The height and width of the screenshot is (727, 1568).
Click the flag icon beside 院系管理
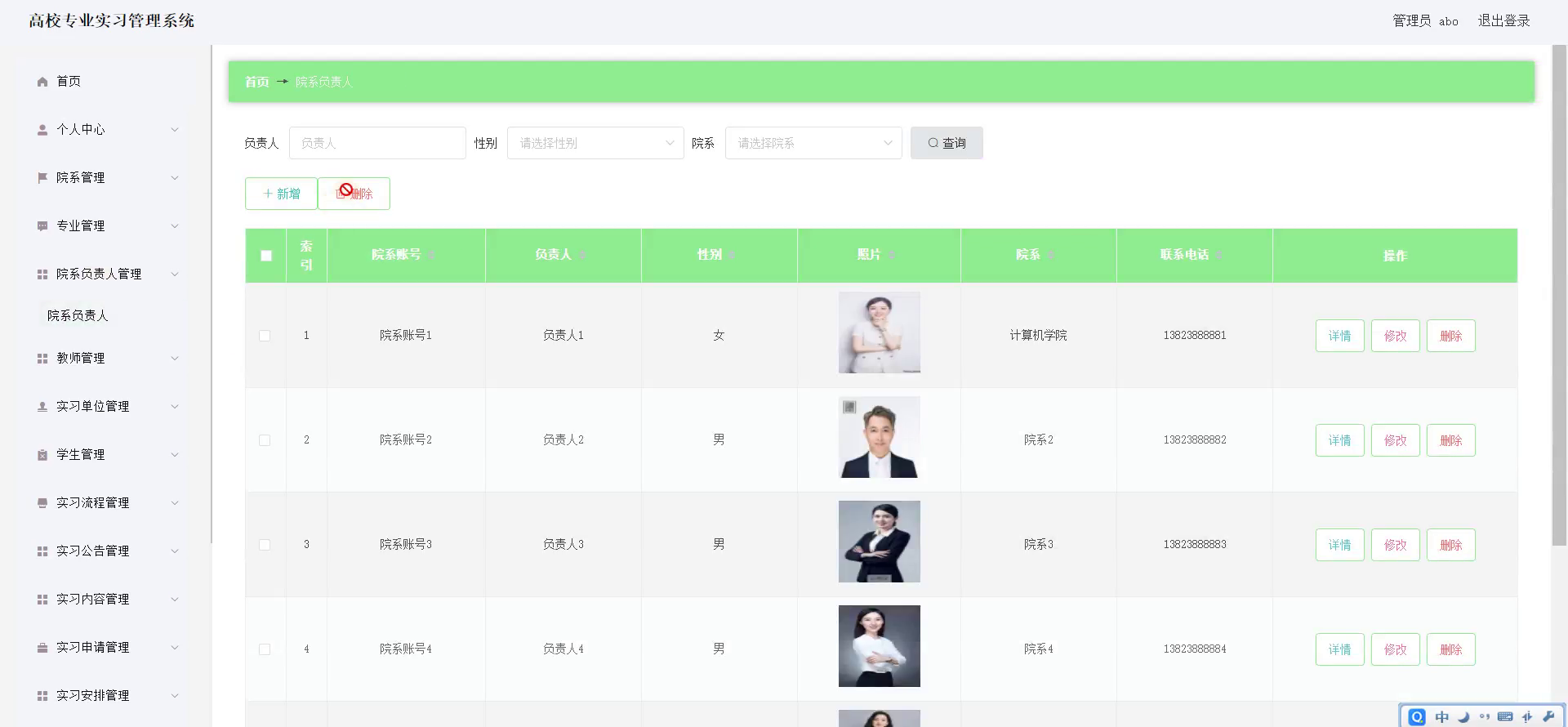pos(42,178)
